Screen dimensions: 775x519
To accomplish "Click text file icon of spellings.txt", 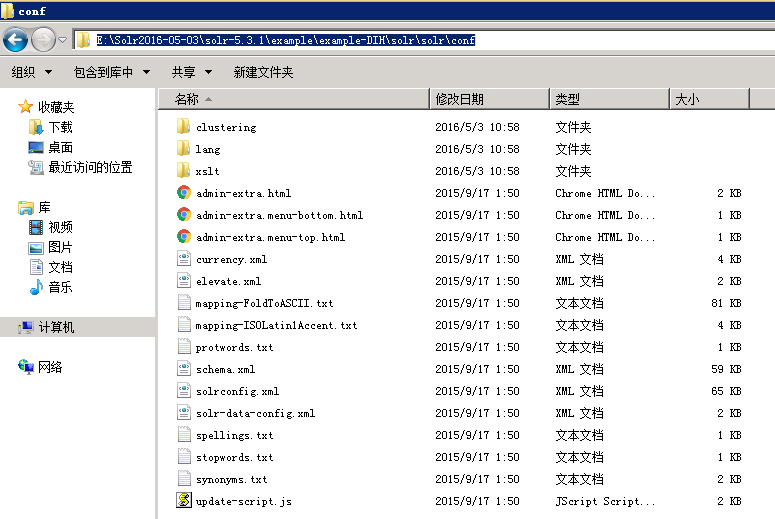I will click(x=184, y=434).
